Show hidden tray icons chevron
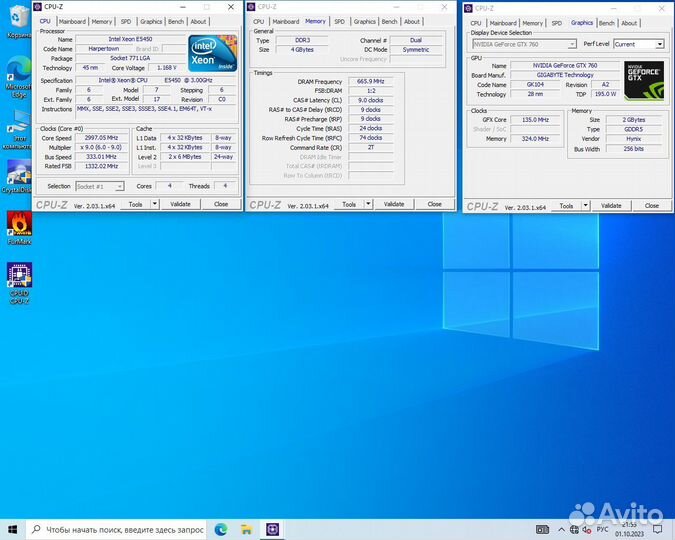Image resolution: width=675 pixels, height=540 pixels. [x=561, y=529]
